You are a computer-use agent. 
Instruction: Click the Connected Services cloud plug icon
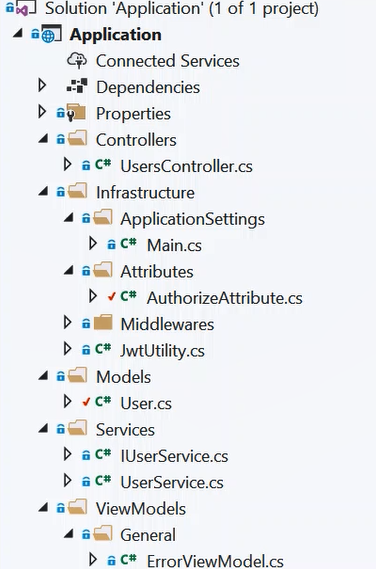coord(77,60)
